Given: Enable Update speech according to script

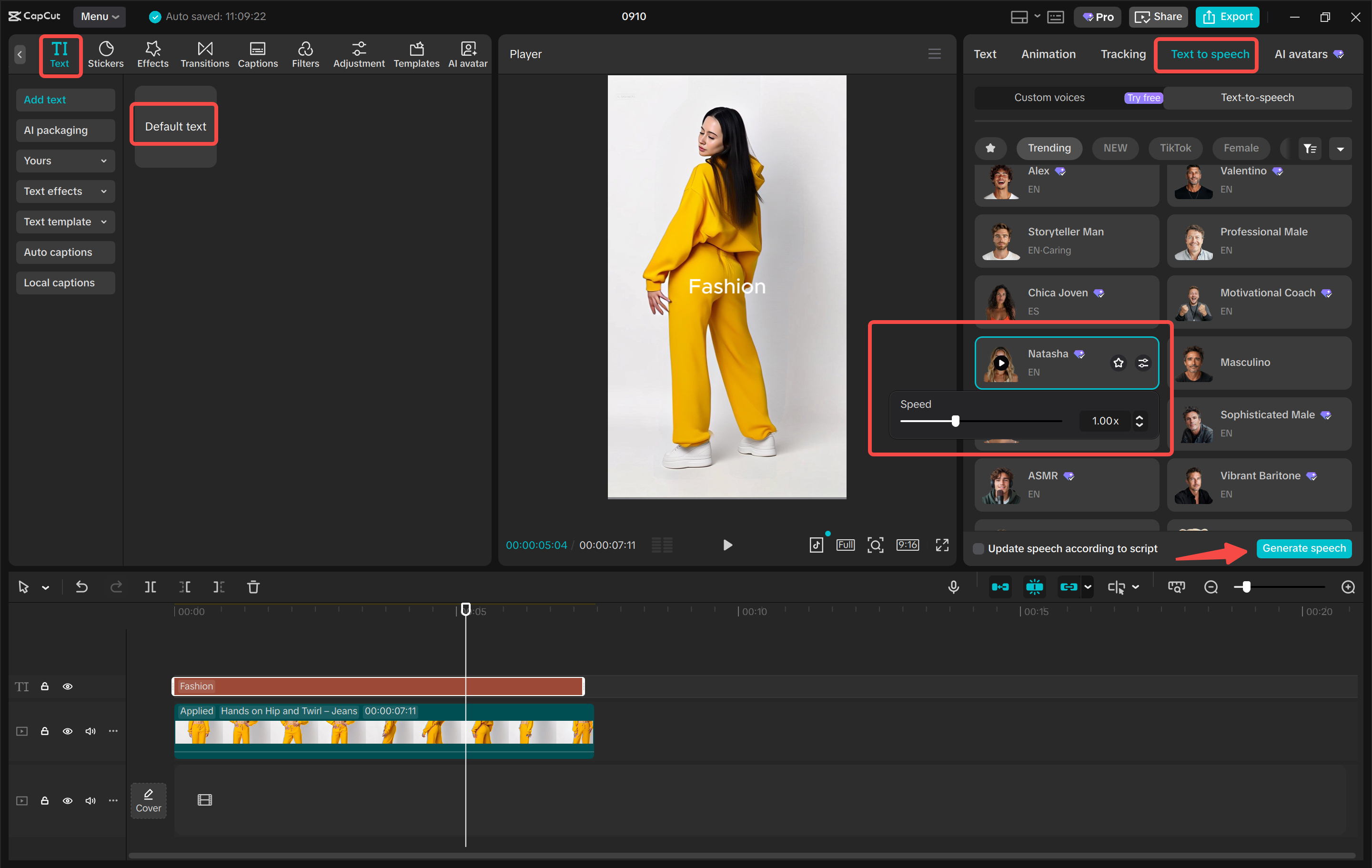Looking at the screenshot, I should pos(979,548).
